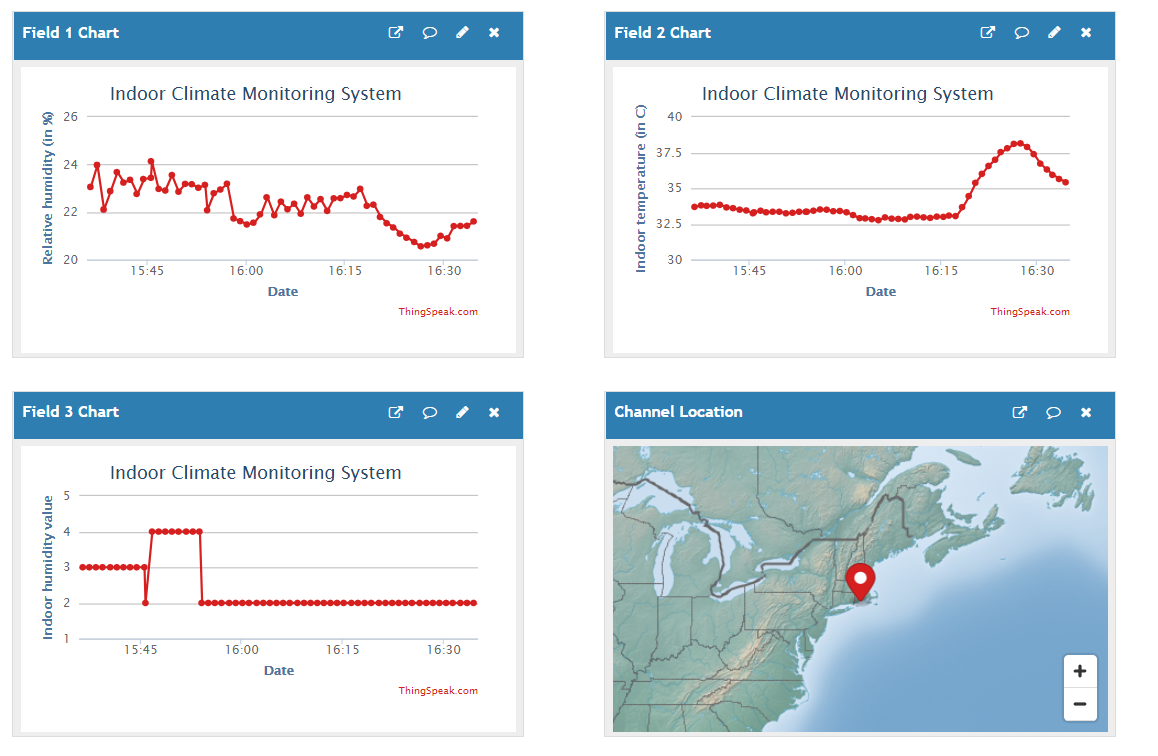The width and height of the screenshot is (1158, 756).
Task: Add a comment to Field 1 Chart
Action: [x=429, y=32]
